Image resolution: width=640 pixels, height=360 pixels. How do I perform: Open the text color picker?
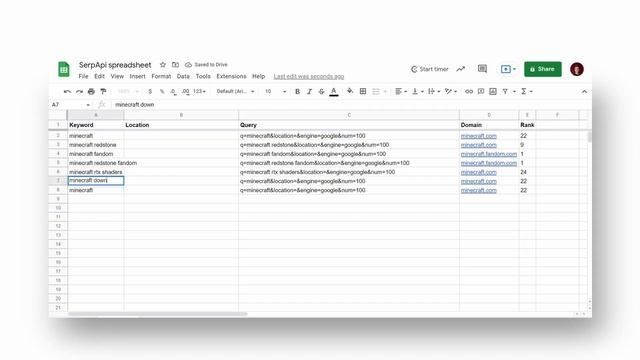[333, 91]
